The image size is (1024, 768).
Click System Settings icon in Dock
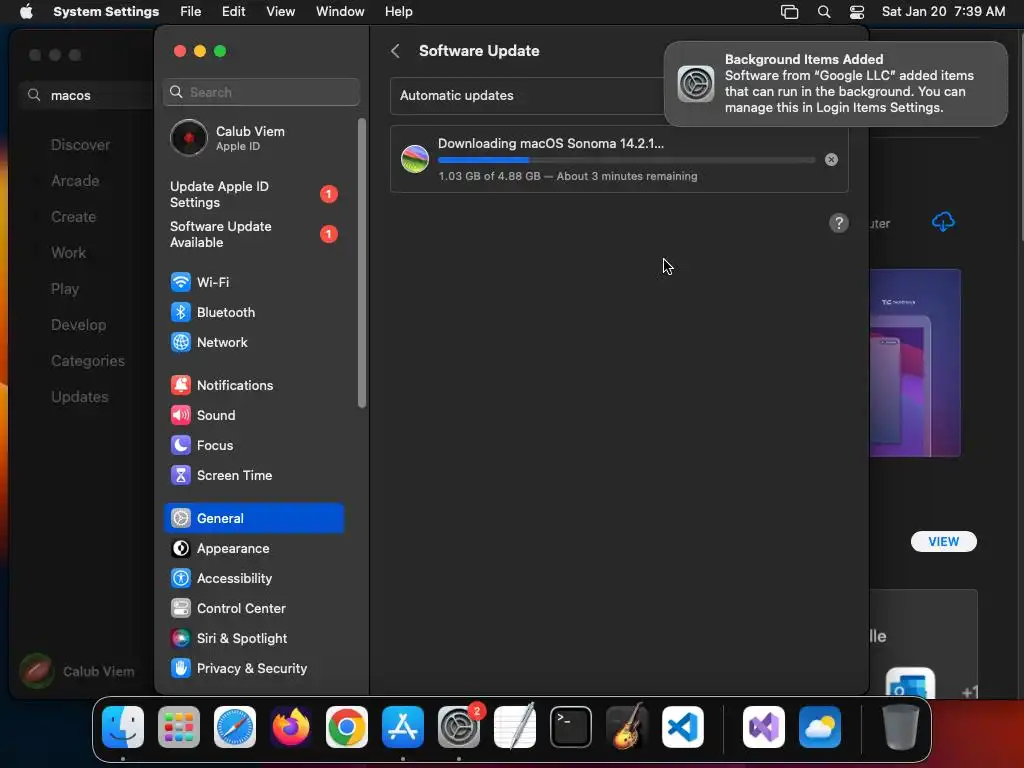coord(458,727)
